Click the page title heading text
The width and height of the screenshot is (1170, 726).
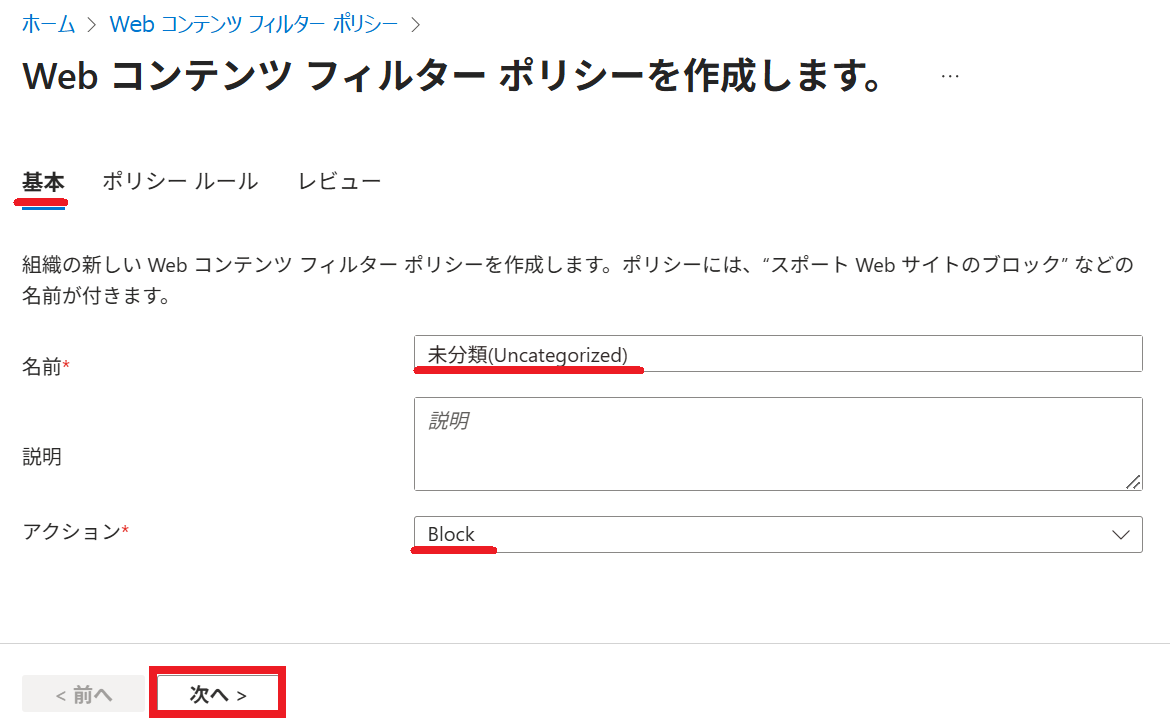tap(451, 77)
